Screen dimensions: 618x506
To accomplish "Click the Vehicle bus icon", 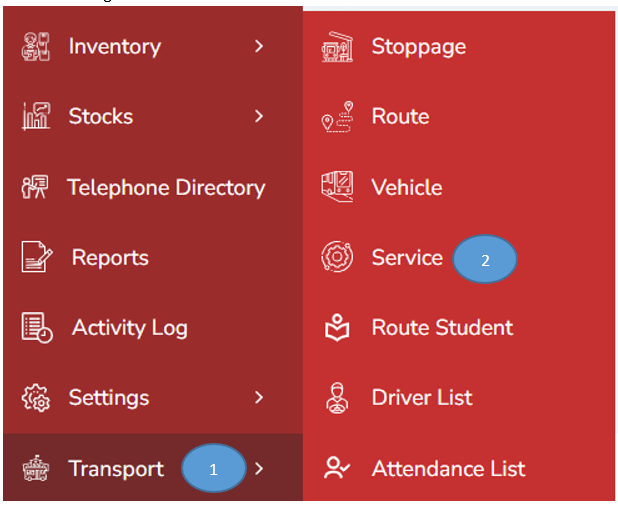I will click(337, 187).
